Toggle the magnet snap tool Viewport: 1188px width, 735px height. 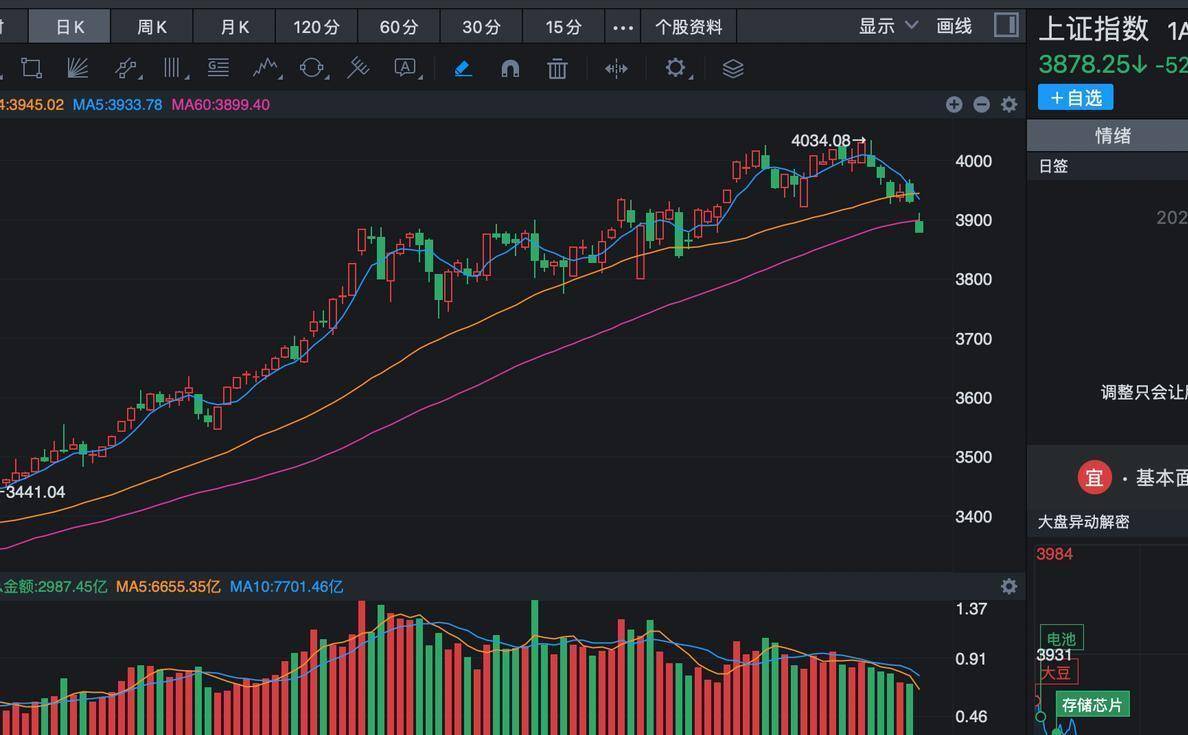click(x=510, y=68)
